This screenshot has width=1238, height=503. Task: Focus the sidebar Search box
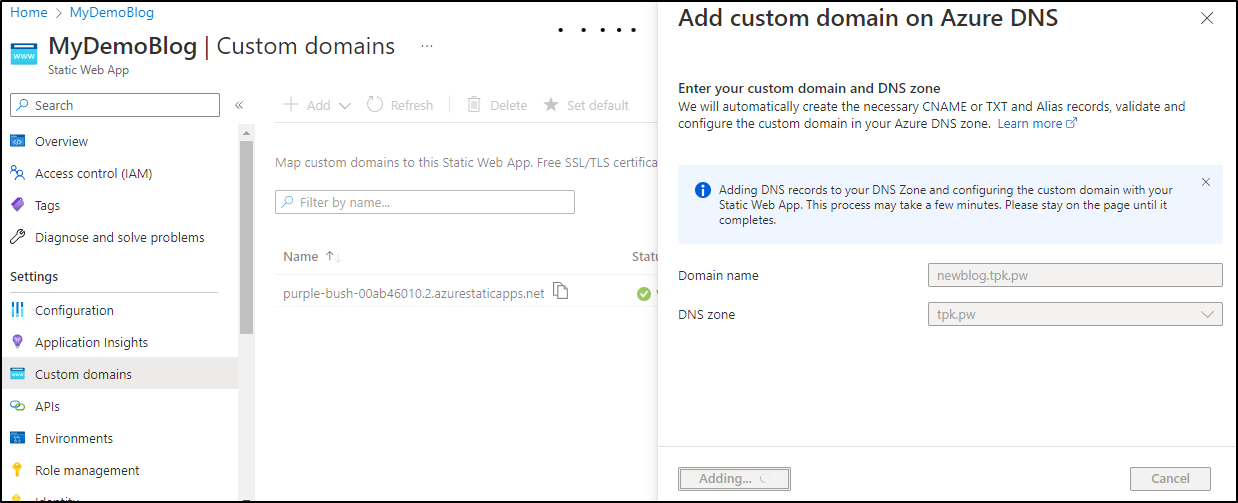point(115,105)
